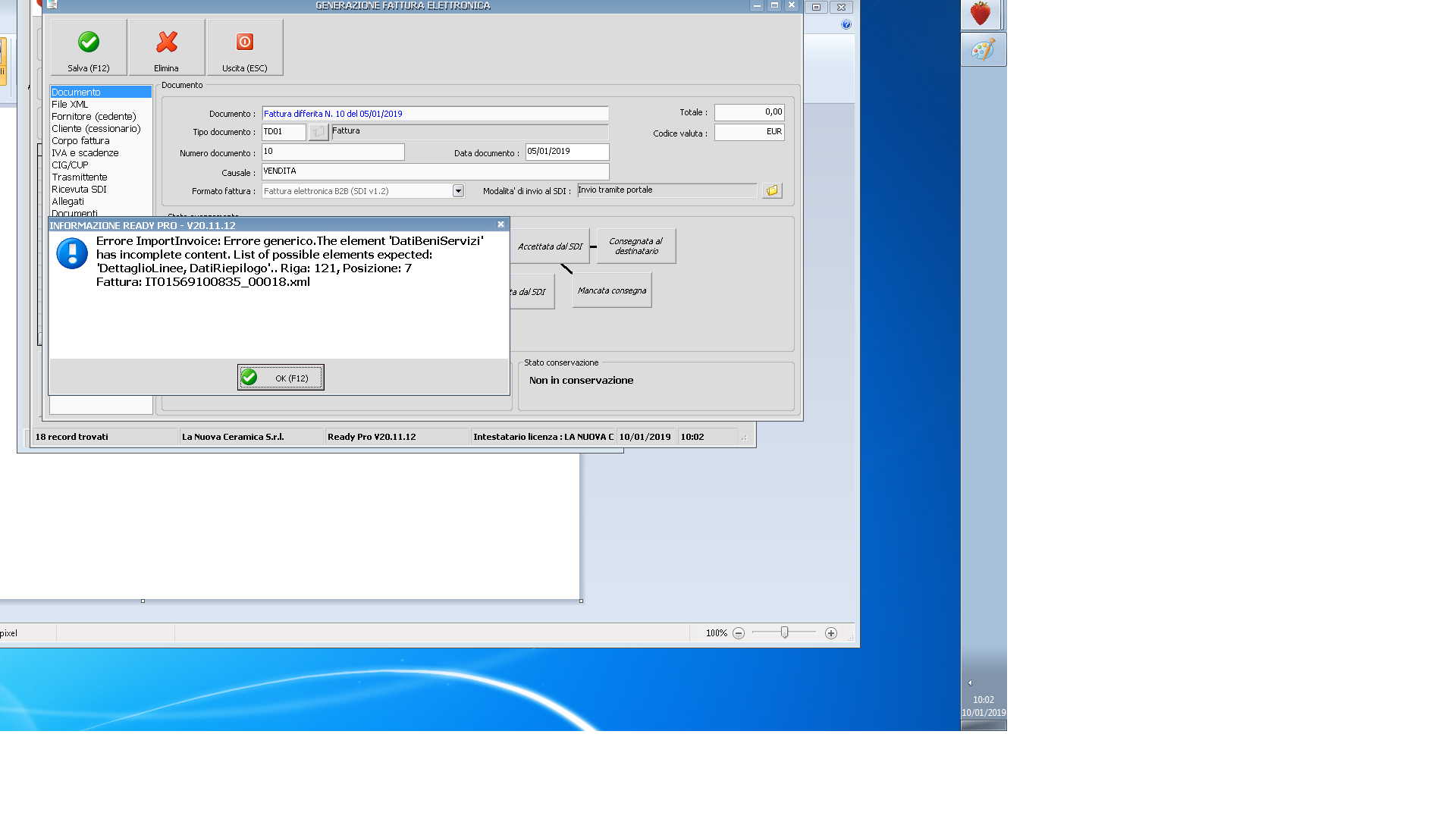
Task: Click the zoom out minus icon
Action: (739, 633)
